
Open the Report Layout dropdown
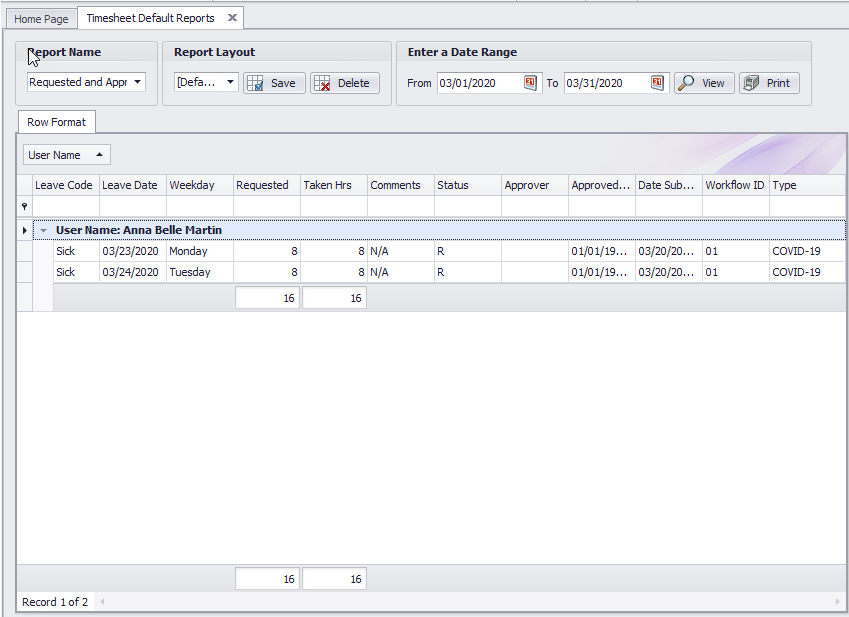coord(230,83)
